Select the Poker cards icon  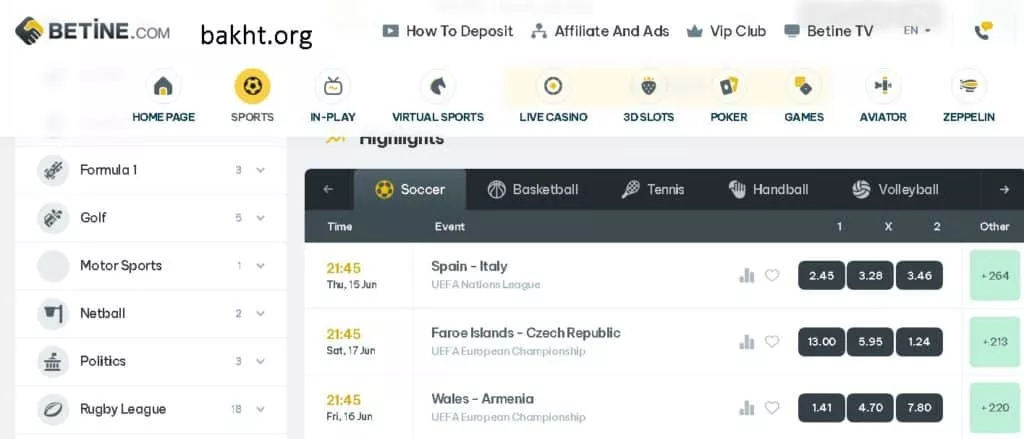coord(728,86)
